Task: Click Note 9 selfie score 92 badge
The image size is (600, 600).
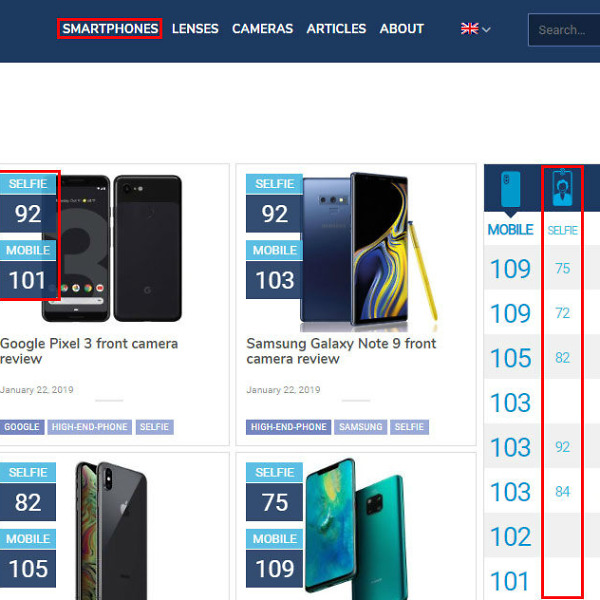Action: click(x=275, y=214)
